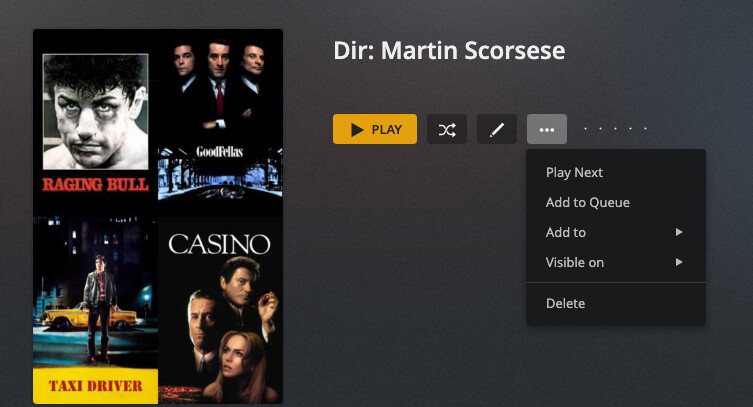This screenshot has height=407, width=753.
Task: Expand the arrow beside Visible on
Action: pos(679,262)
